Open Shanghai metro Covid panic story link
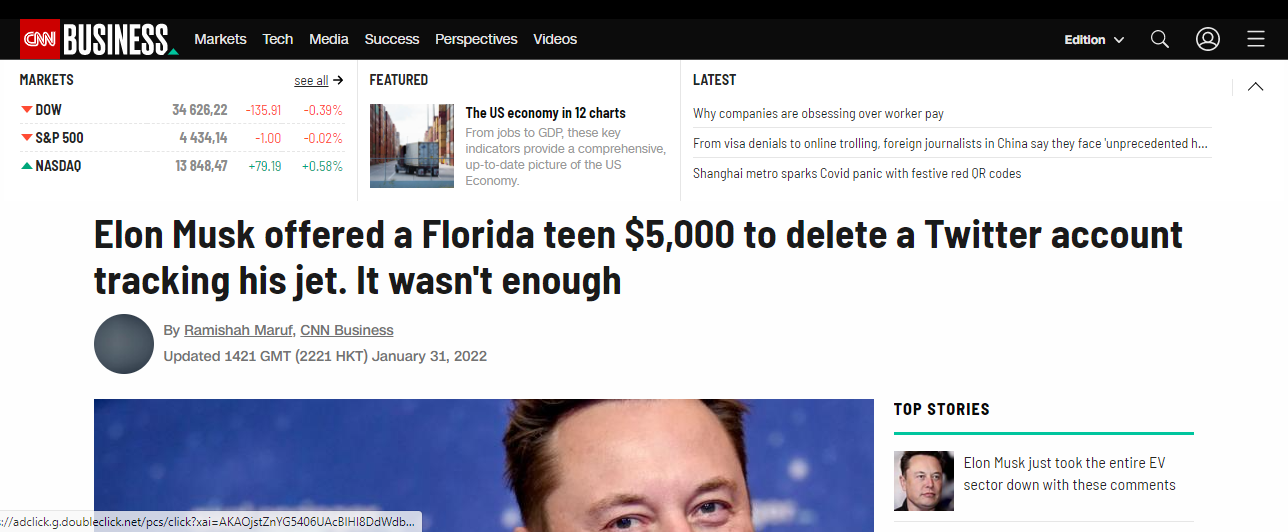The image size is (1288, 532). (857, 173)
